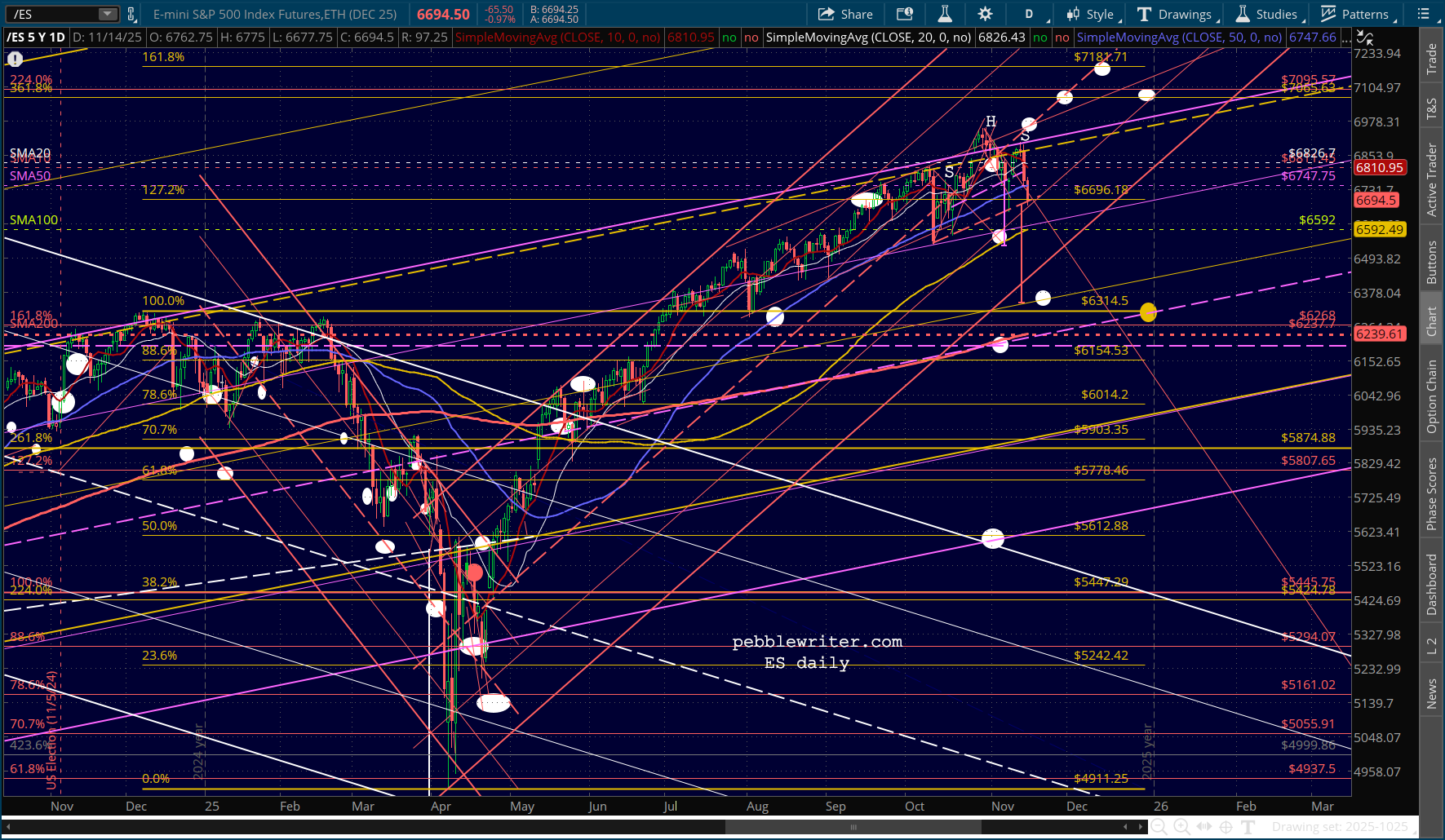The width and height of the screenshot is (1445, 840).
Task: Toggle the expand-arrows icon beside zoom in
Action: click(x=1203, y=827)
